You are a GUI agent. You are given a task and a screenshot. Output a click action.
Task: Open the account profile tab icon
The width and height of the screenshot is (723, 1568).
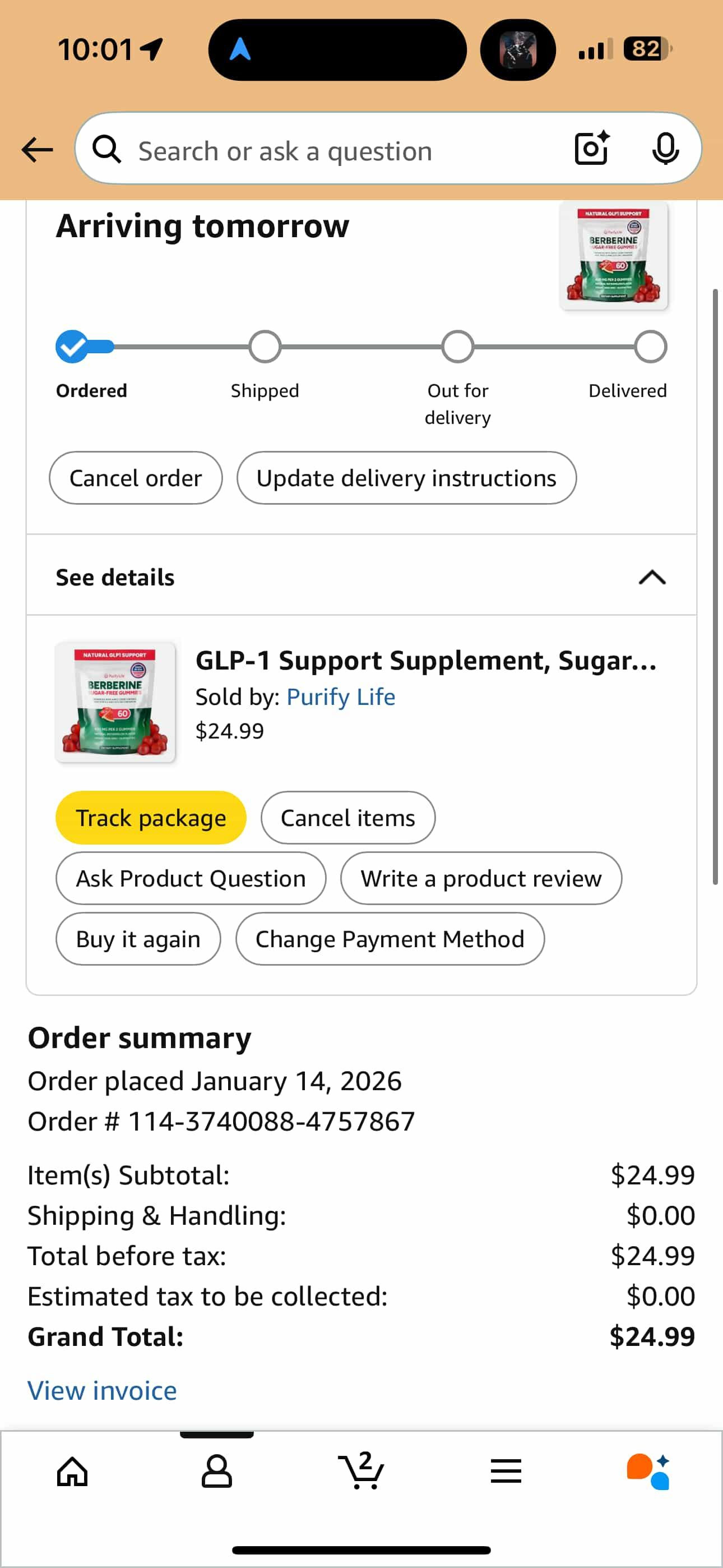click(217, 1472)
